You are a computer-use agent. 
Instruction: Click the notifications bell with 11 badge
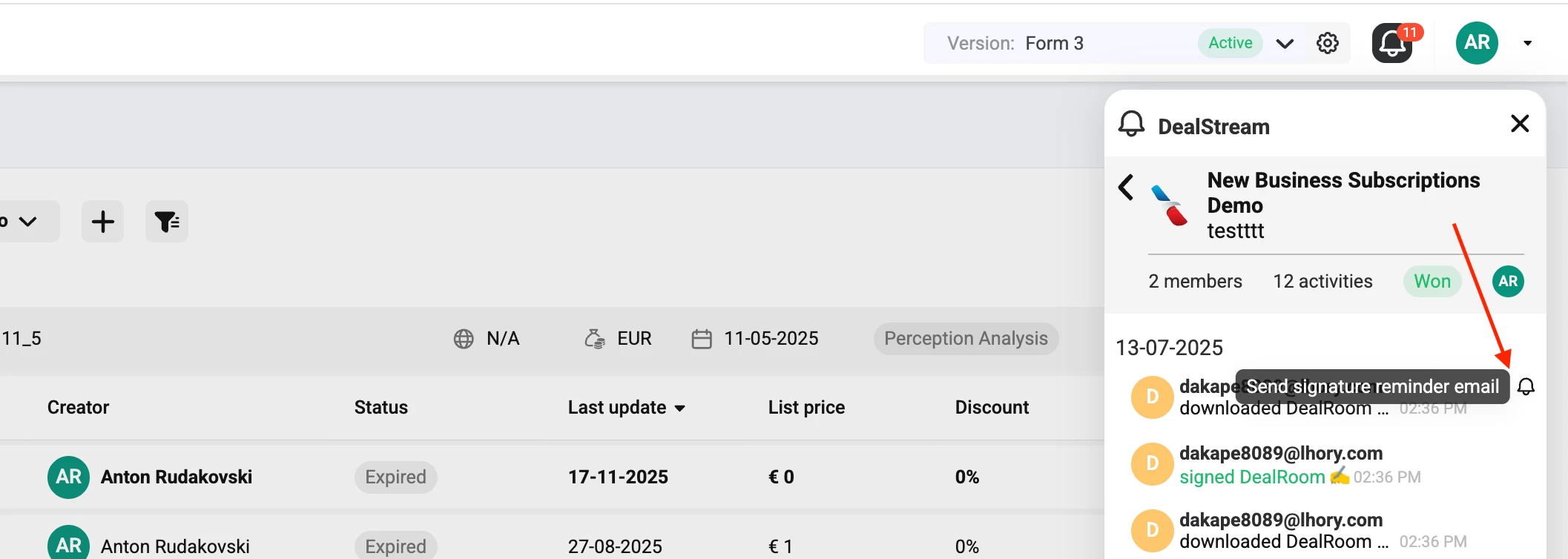[1392, 44]
